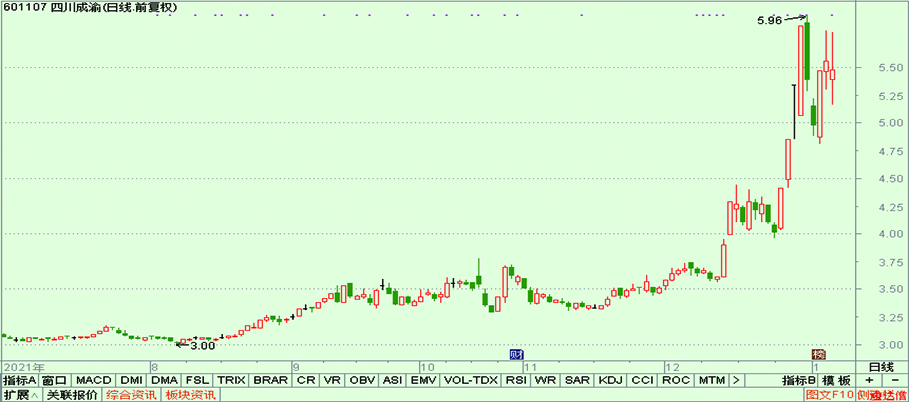909x402 pixels.
Task: Click the 601107 四川成渝 chart title
Action: point(90,7)
